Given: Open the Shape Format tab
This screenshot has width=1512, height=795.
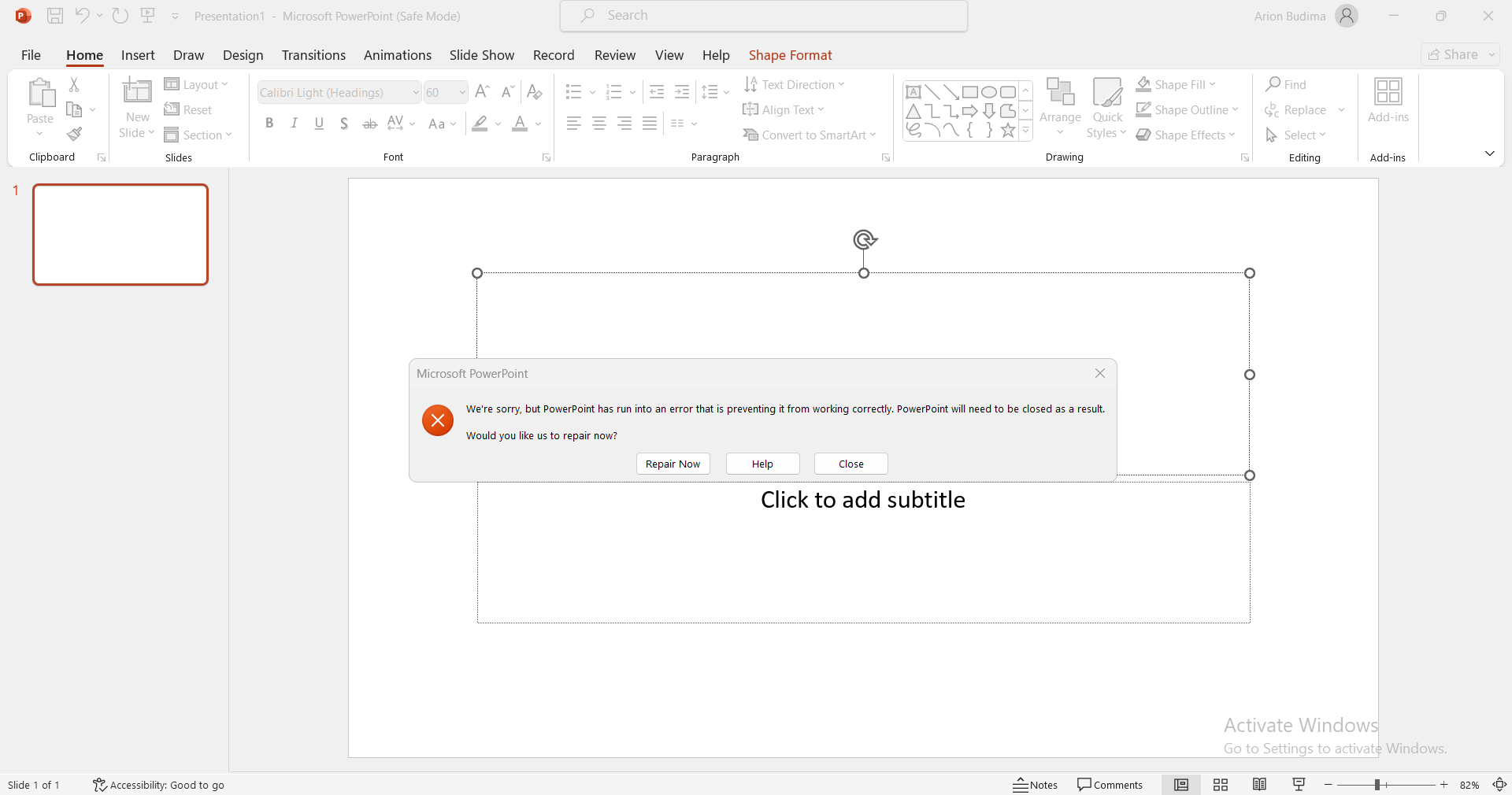Looking at the screenshot, I should (x=790, y=55).
